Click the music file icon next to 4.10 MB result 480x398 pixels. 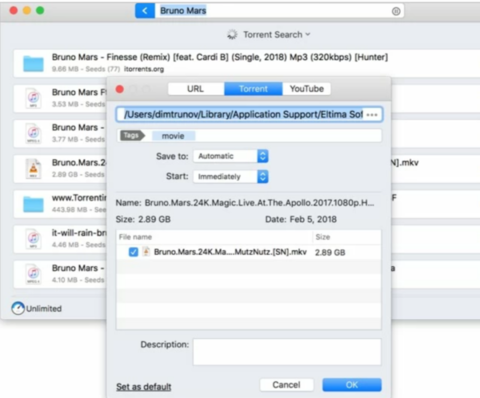tap(33, 274)
